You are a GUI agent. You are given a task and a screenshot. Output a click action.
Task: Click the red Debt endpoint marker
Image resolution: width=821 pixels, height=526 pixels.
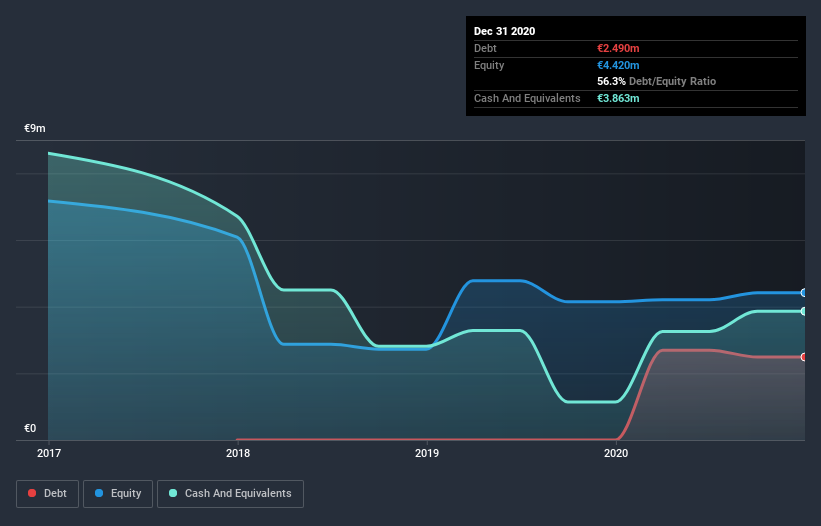[x=804, y=357]
